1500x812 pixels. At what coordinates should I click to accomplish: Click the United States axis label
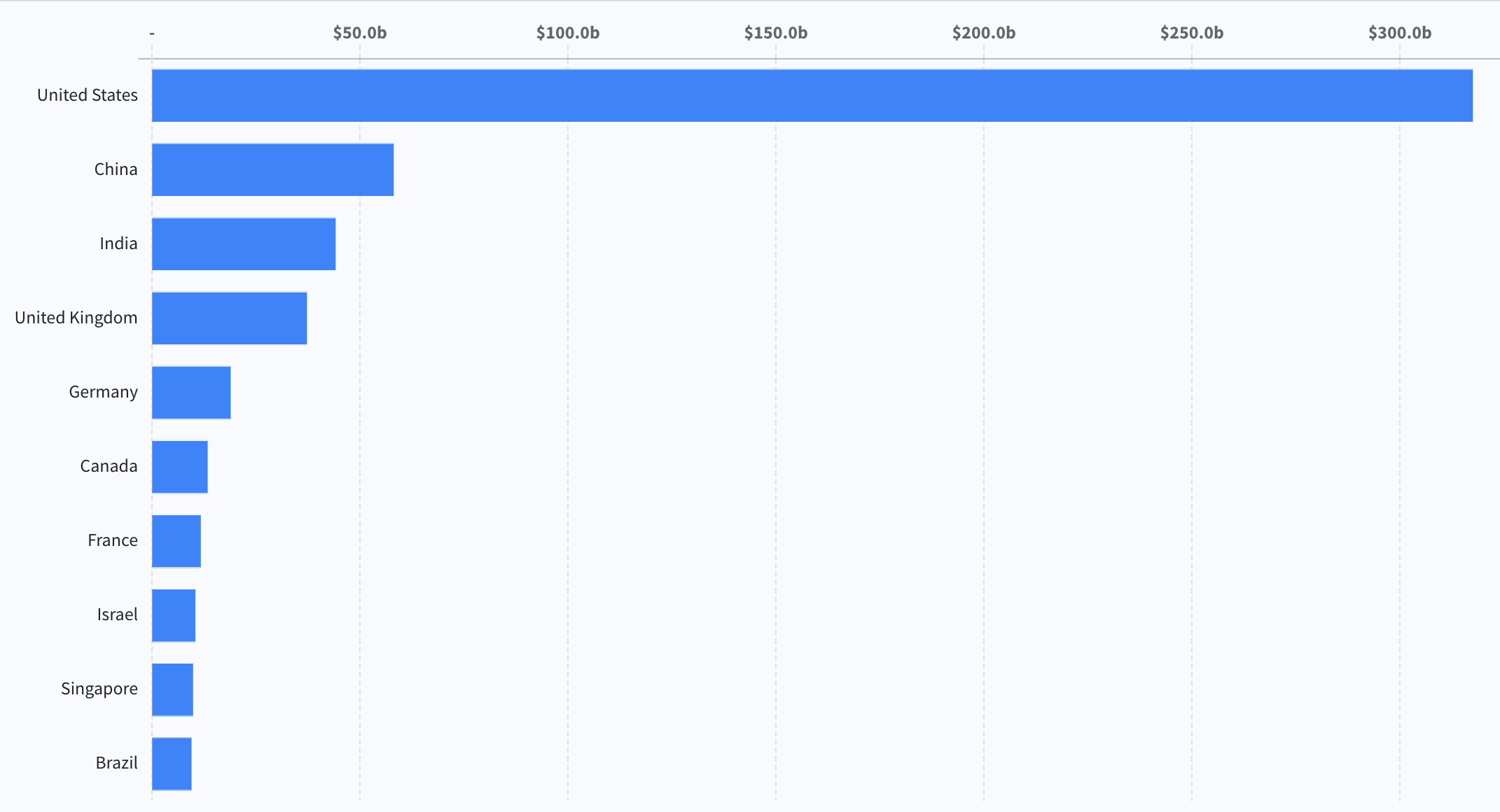[88, 95]
